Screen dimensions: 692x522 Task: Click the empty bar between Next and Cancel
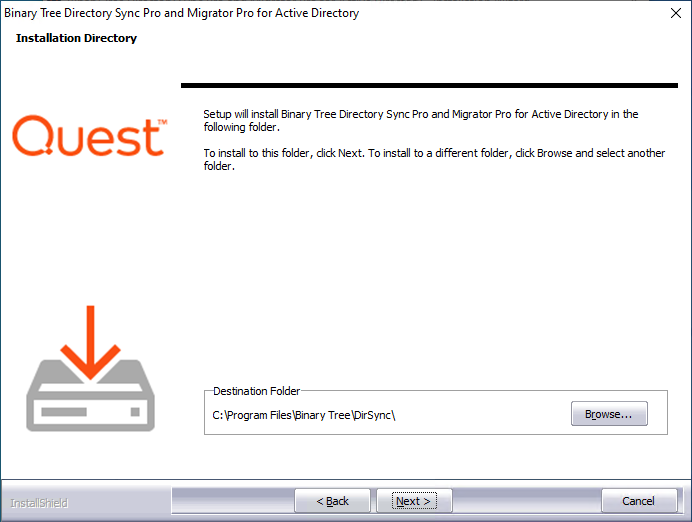tap(527, 501)
